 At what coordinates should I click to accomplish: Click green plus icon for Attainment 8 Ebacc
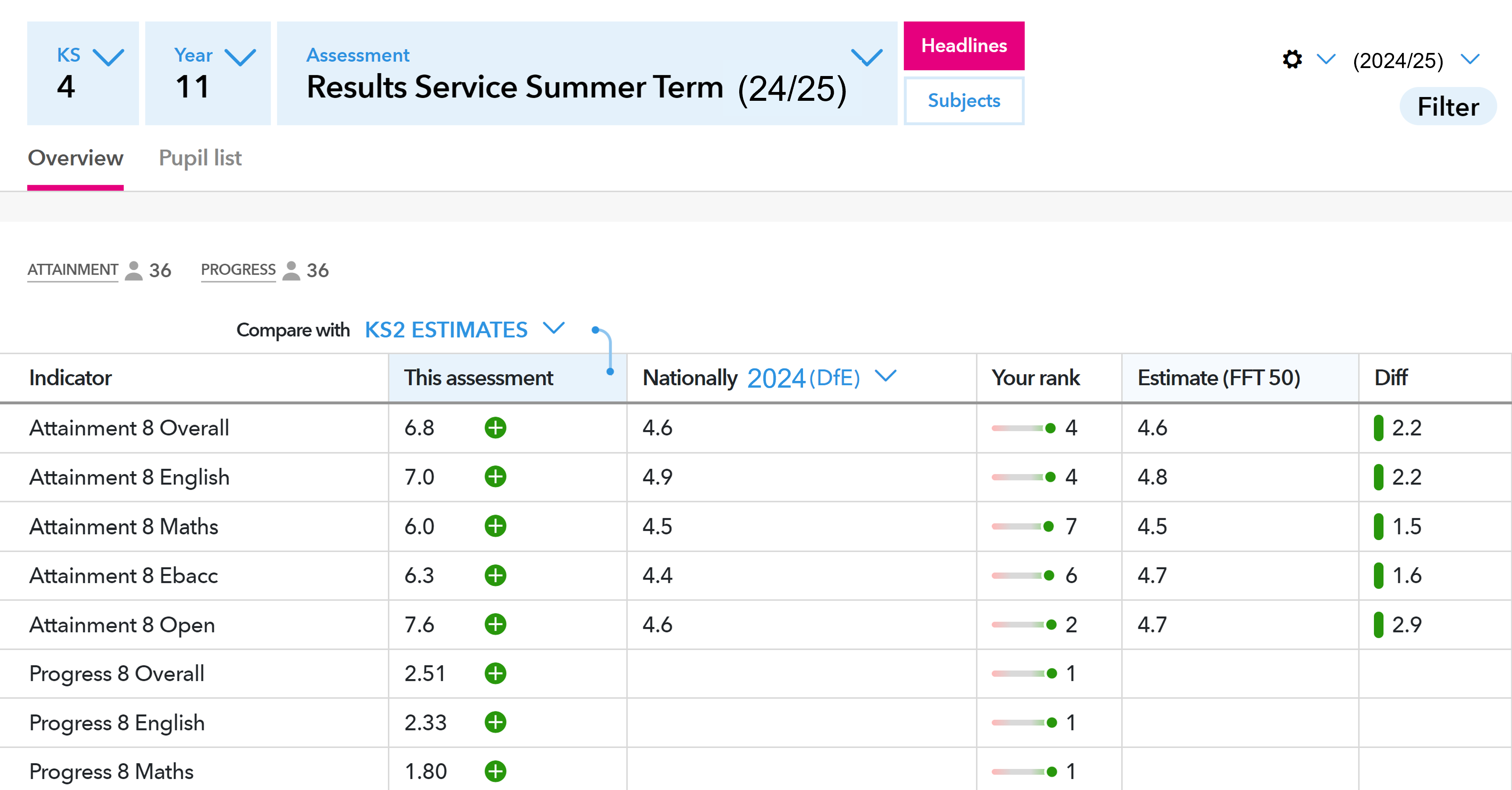(x=495, y=575)
